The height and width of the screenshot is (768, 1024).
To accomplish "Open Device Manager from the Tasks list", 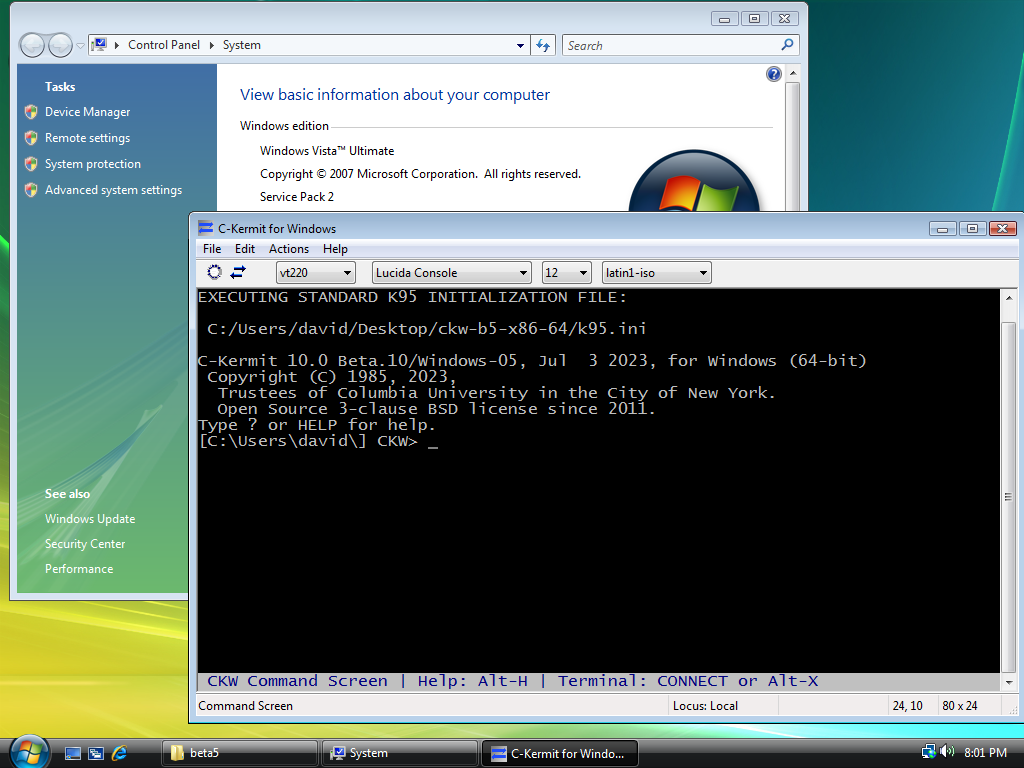I will click(88, 112).
